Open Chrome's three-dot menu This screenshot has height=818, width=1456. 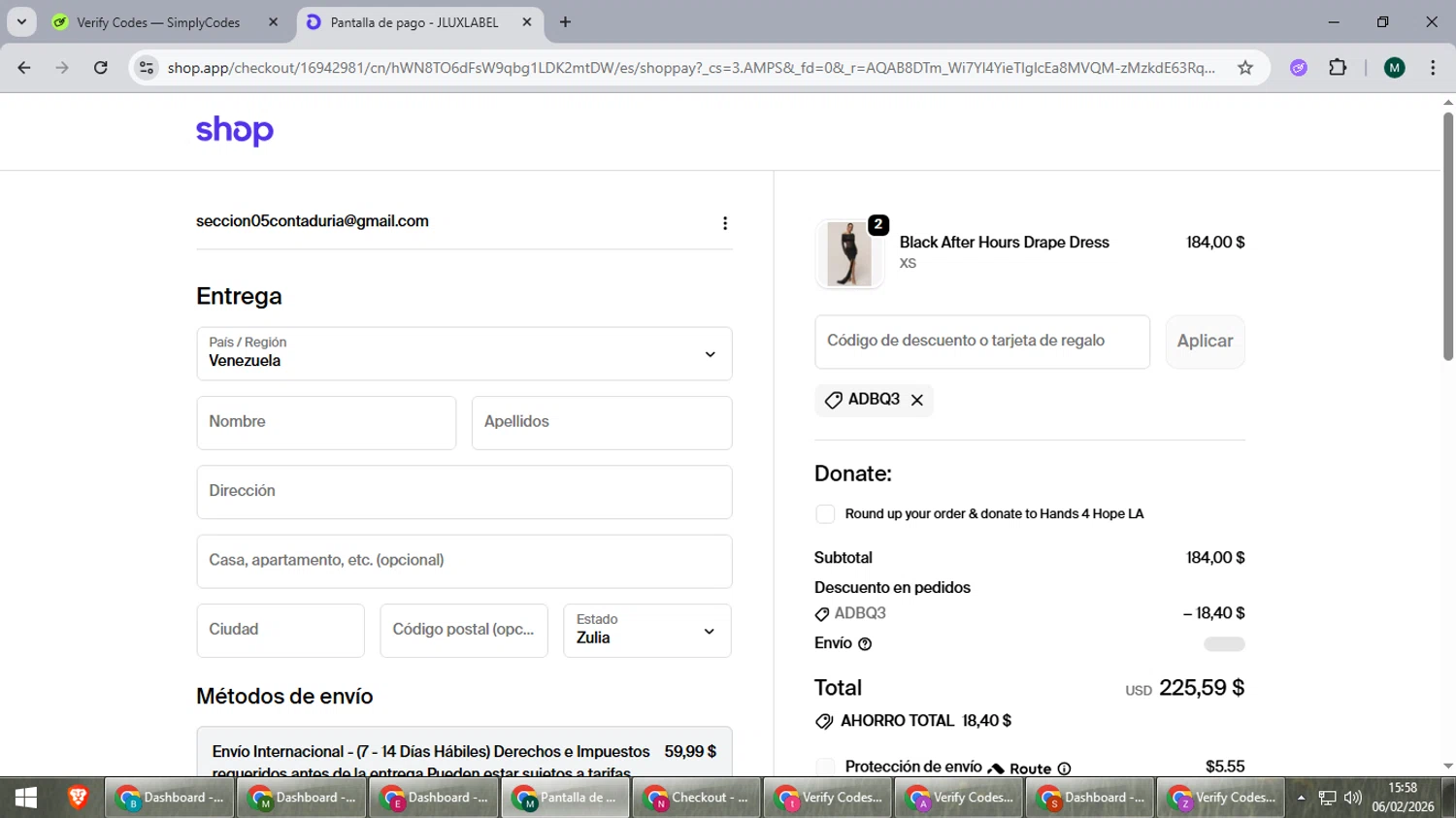coord(1433,68)
